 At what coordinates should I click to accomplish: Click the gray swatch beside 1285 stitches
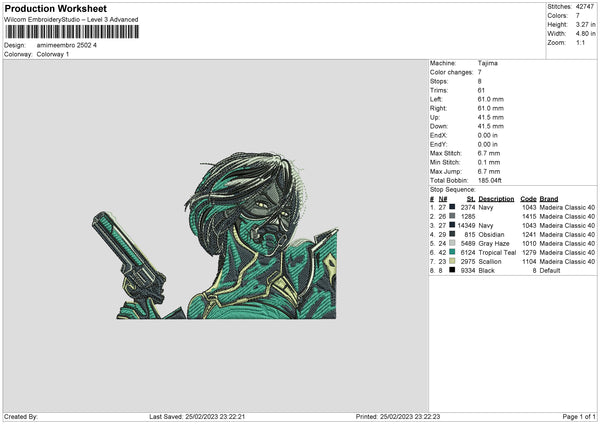tap(452, 216)
